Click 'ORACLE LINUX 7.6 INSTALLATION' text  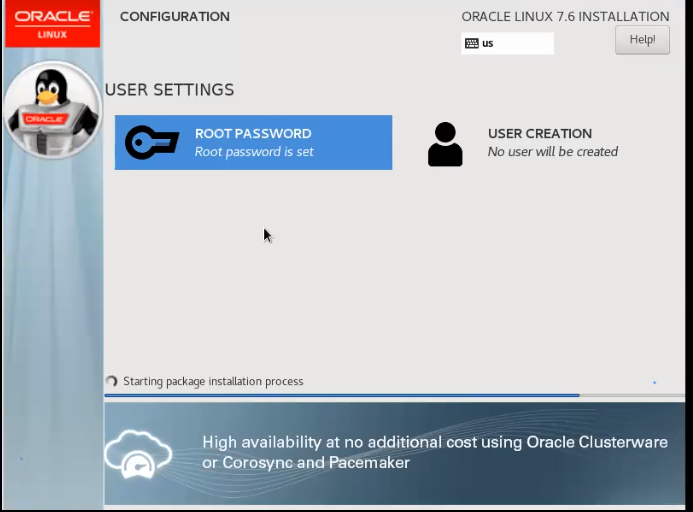pos(565,17)
